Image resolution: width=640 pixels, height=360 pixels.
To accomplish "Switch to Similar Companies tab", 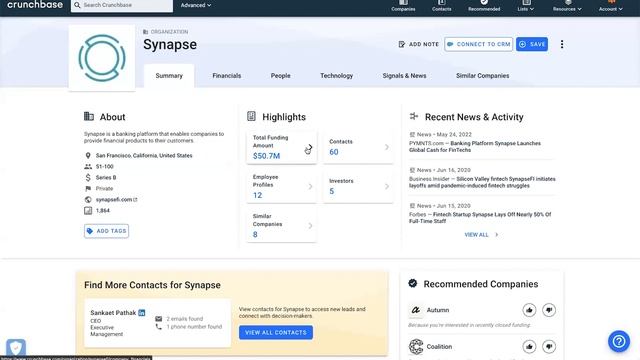I will tap(482, 76).
